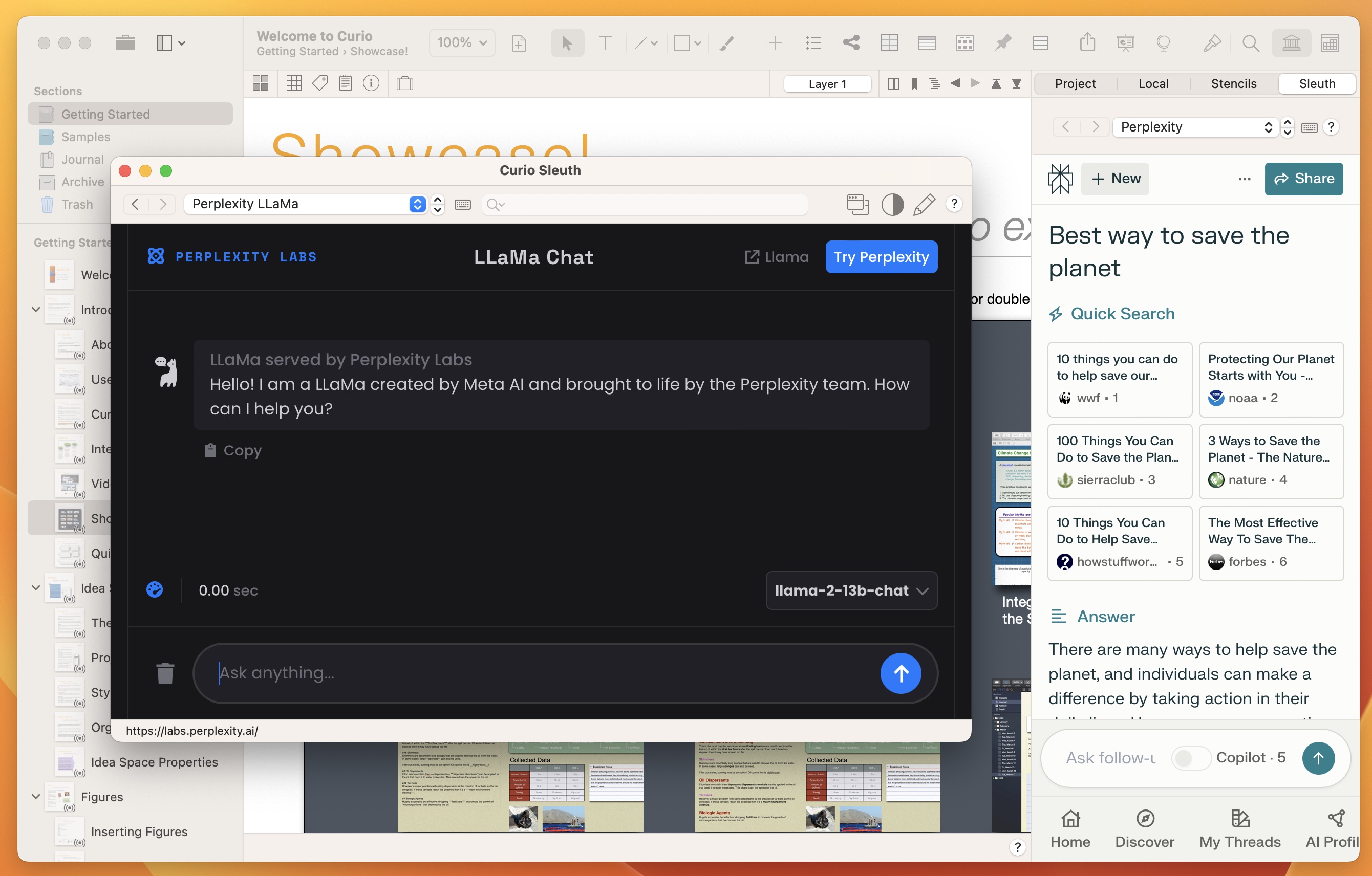Open the three-dots menu in Perplexity panel
The width and height of the screenshot is (1372, 876).
click(1245, 179)
